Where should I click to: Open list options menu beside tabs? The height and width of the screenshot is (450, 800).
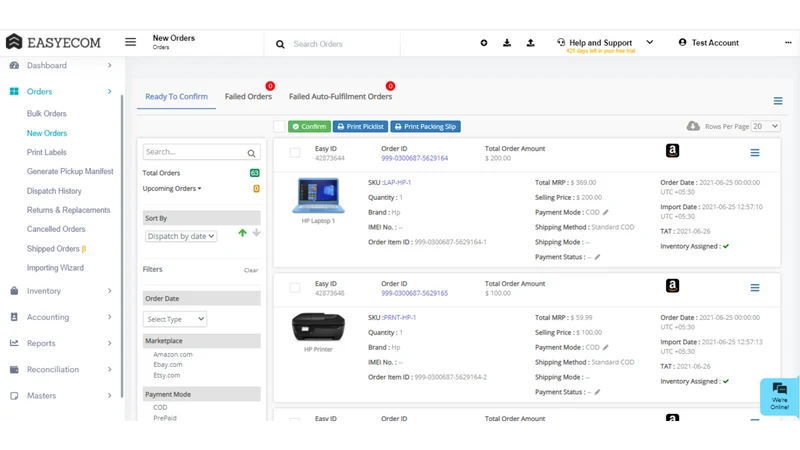[778, 101]
